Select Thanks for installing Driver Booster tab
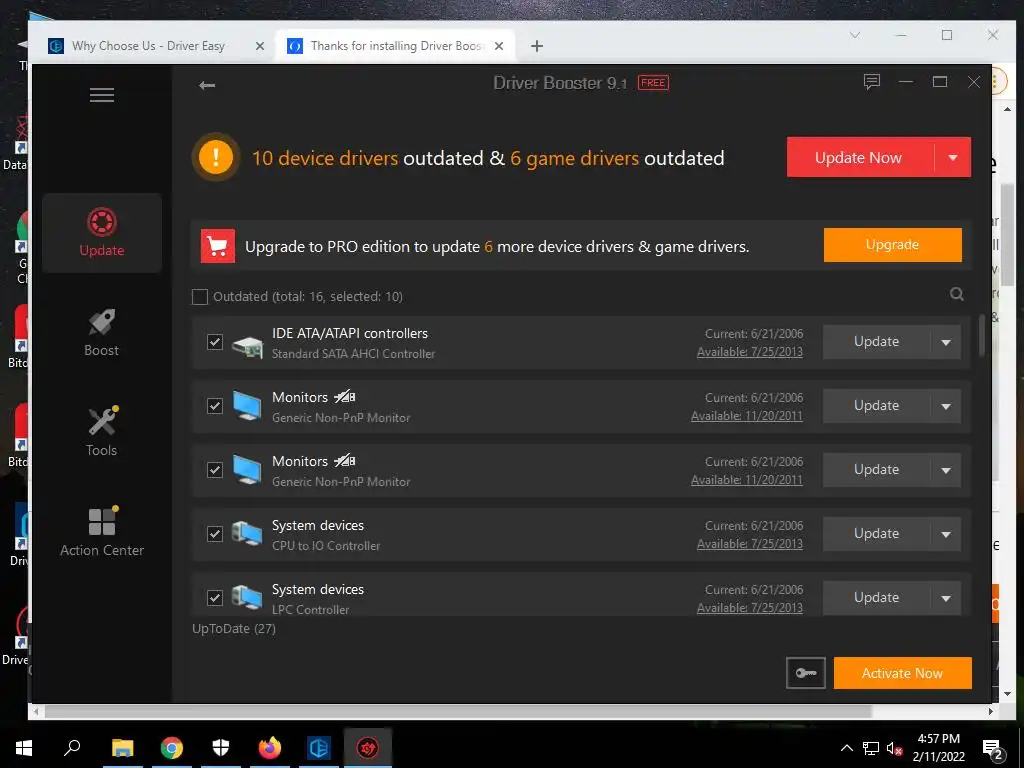This screenshot has width=1024, height=768. click(396, 46)
